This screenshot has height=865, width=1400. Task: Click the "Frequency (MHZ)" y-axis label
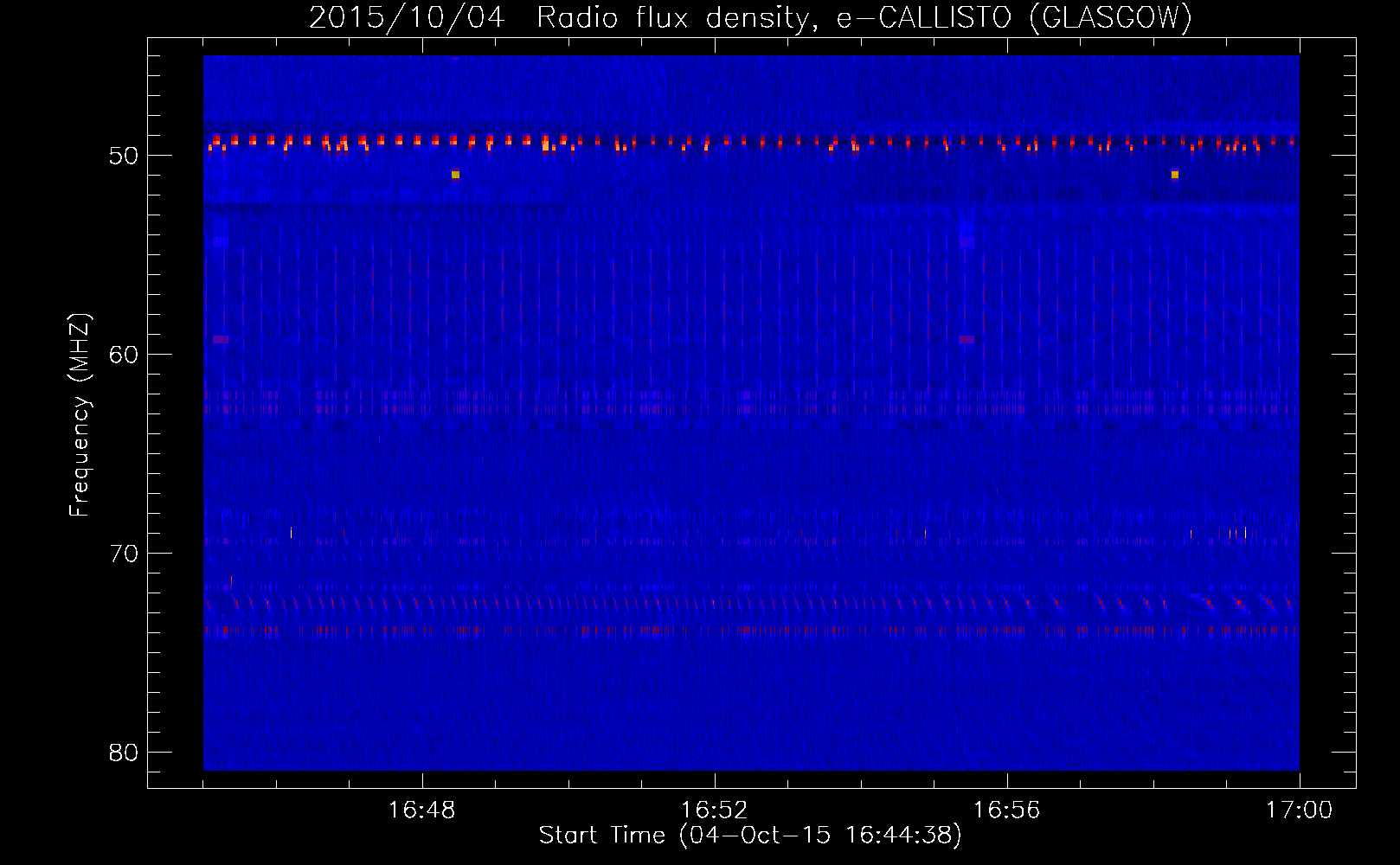pyautogui.click(x=79, y=414)
